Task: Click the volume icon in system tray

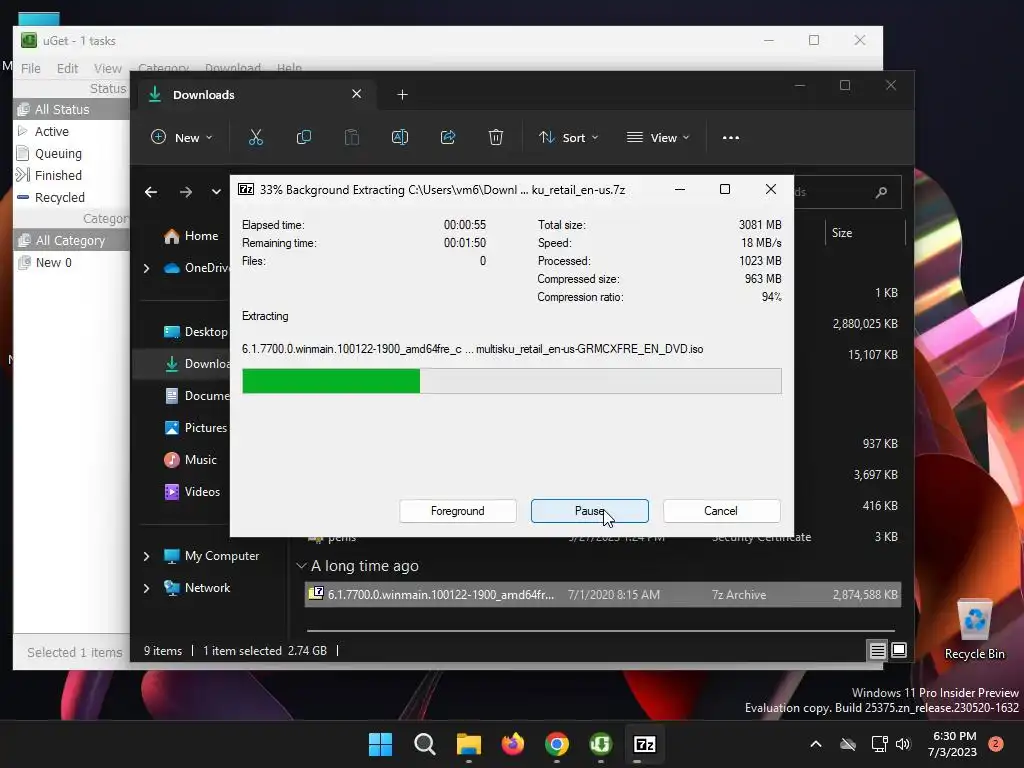Action: (x=903, y=744)
